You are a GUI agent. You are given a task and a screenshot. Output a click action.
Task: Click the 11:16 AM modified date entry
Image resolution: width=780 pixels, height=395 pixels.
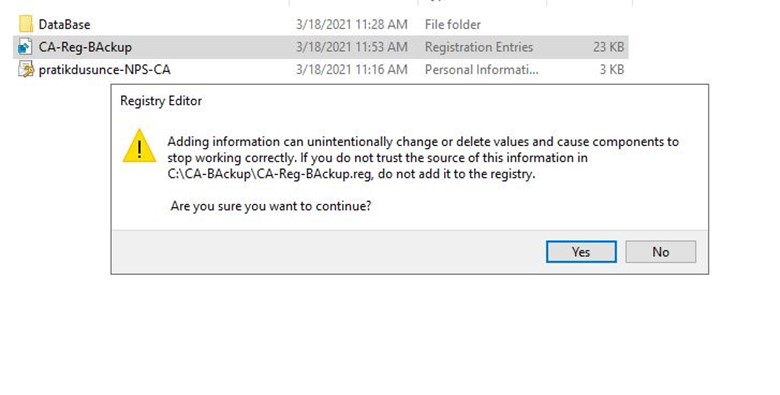(x=352, y=70)
